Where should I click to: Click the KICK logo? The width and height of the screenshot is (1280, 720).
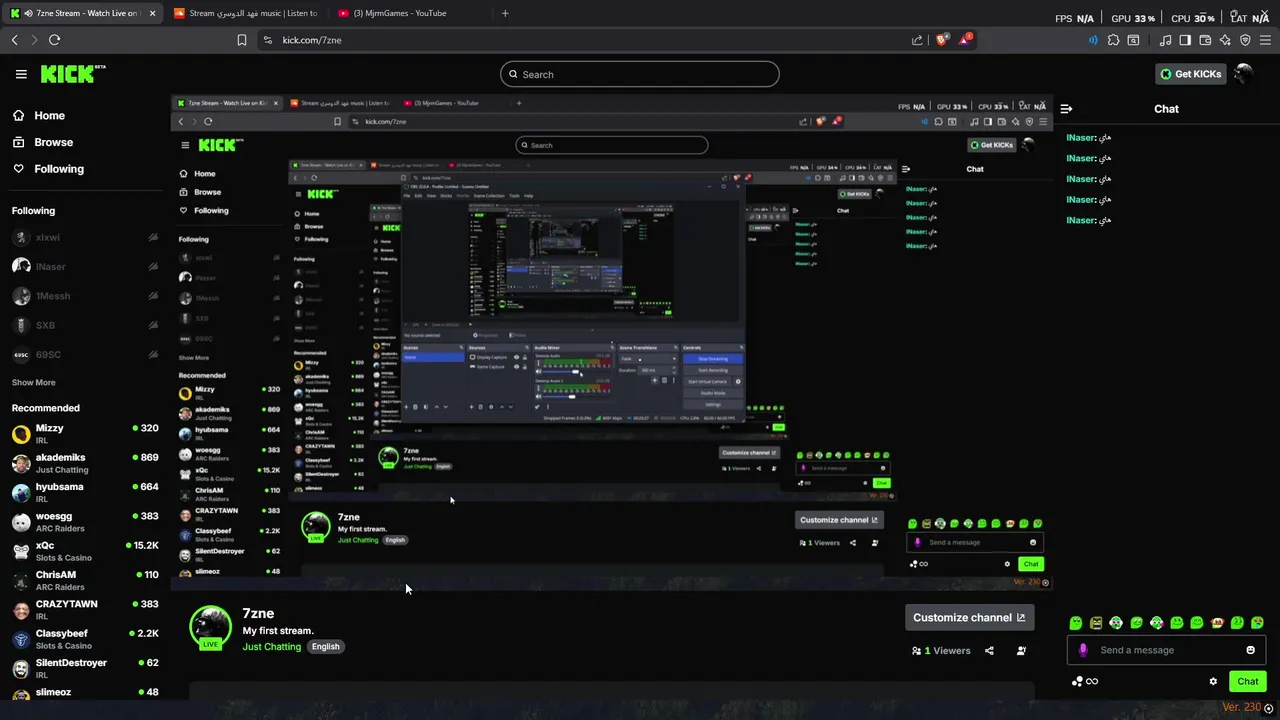coord(72,74)
